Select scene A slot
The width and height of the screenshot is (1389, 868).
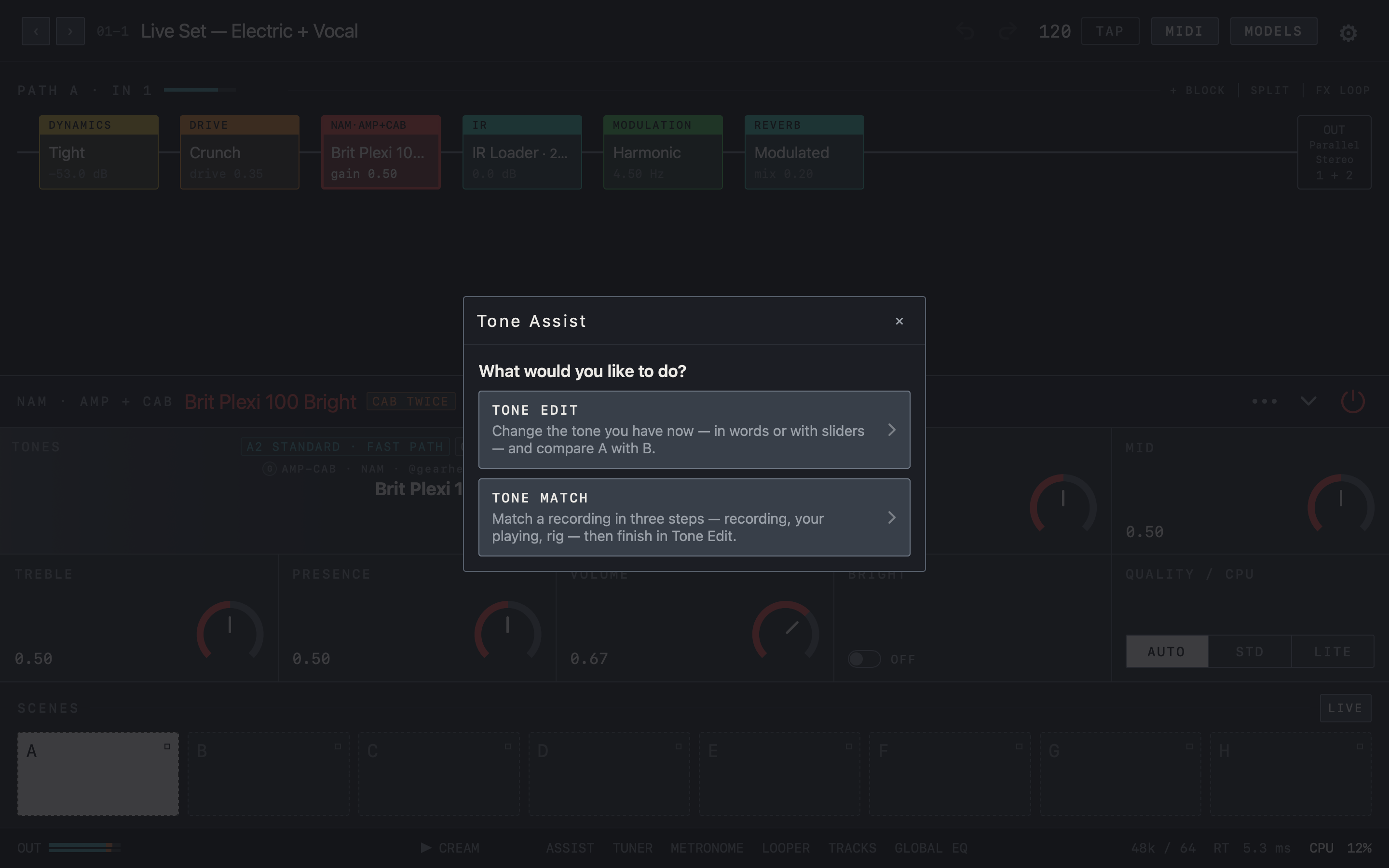(x=98, y=774)
